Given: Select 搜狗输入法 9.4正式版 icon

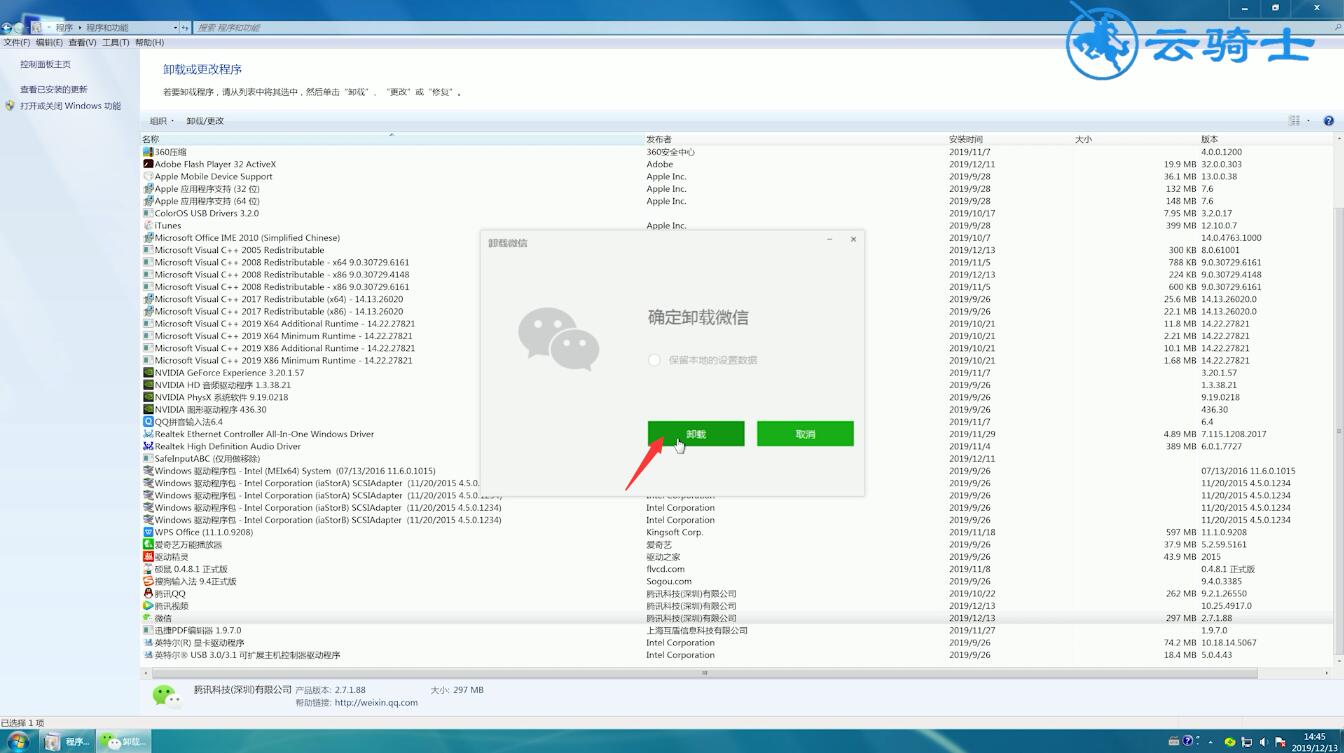Looking at the screenshot, I should 148,581.
